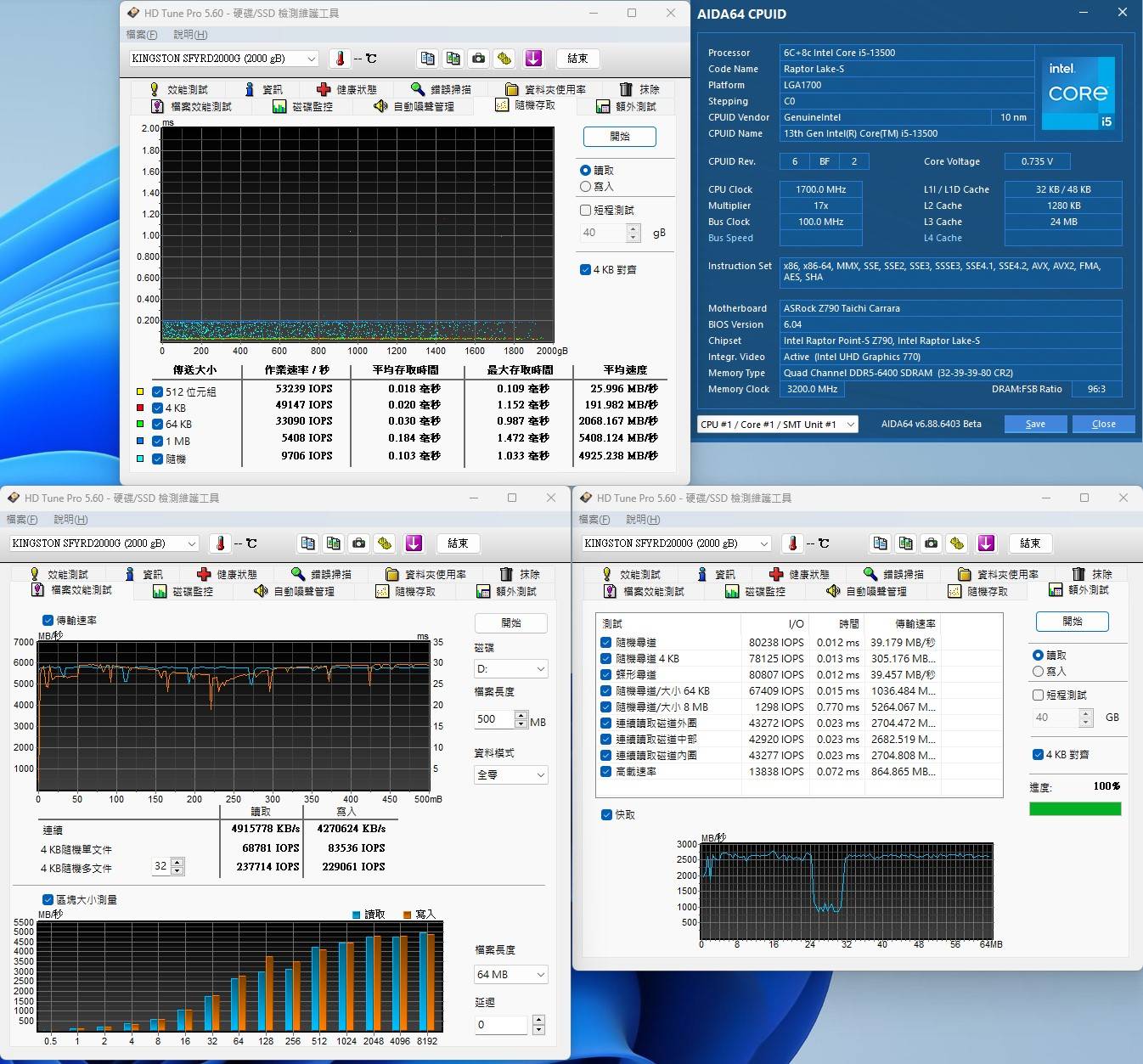Click thermometer icon in bottom-right HD Tune window
The height and width of the screenshot is (1064, 1143).
click(792, 543)
